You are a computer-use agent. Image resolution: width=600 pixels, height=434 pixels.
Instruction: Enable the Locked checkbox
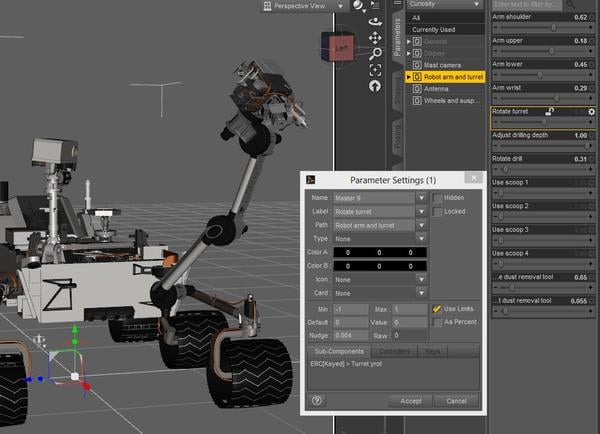(x=437, y=212)
